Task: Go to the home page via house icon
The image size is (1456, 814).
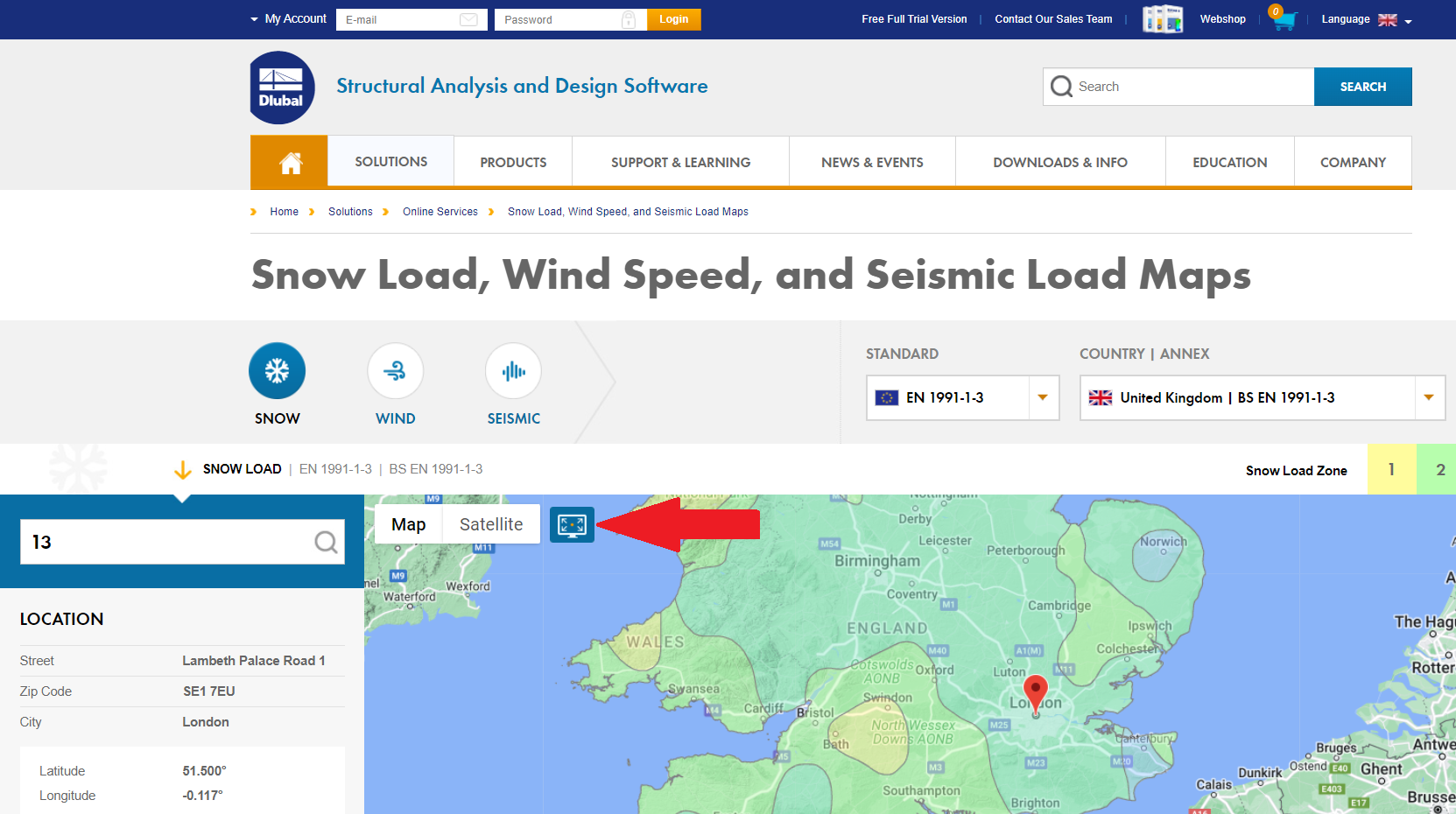Action: point(290,162)
